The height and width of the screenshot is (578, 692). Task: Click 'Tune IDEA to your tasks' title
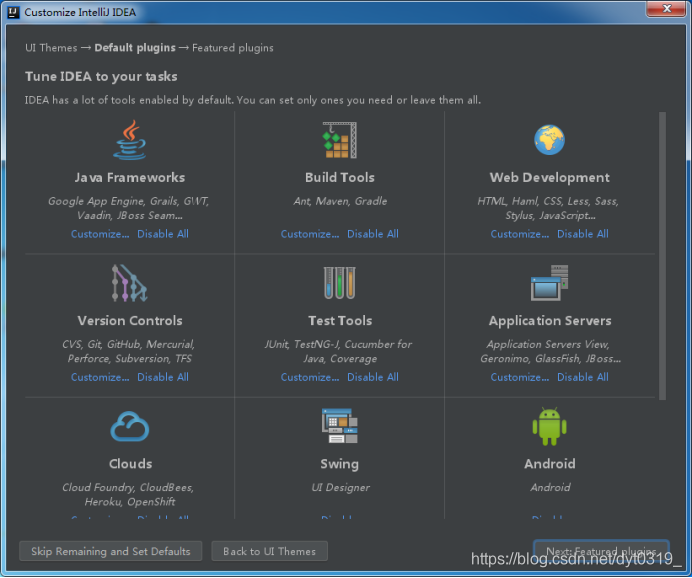click(x=101, y=76)
